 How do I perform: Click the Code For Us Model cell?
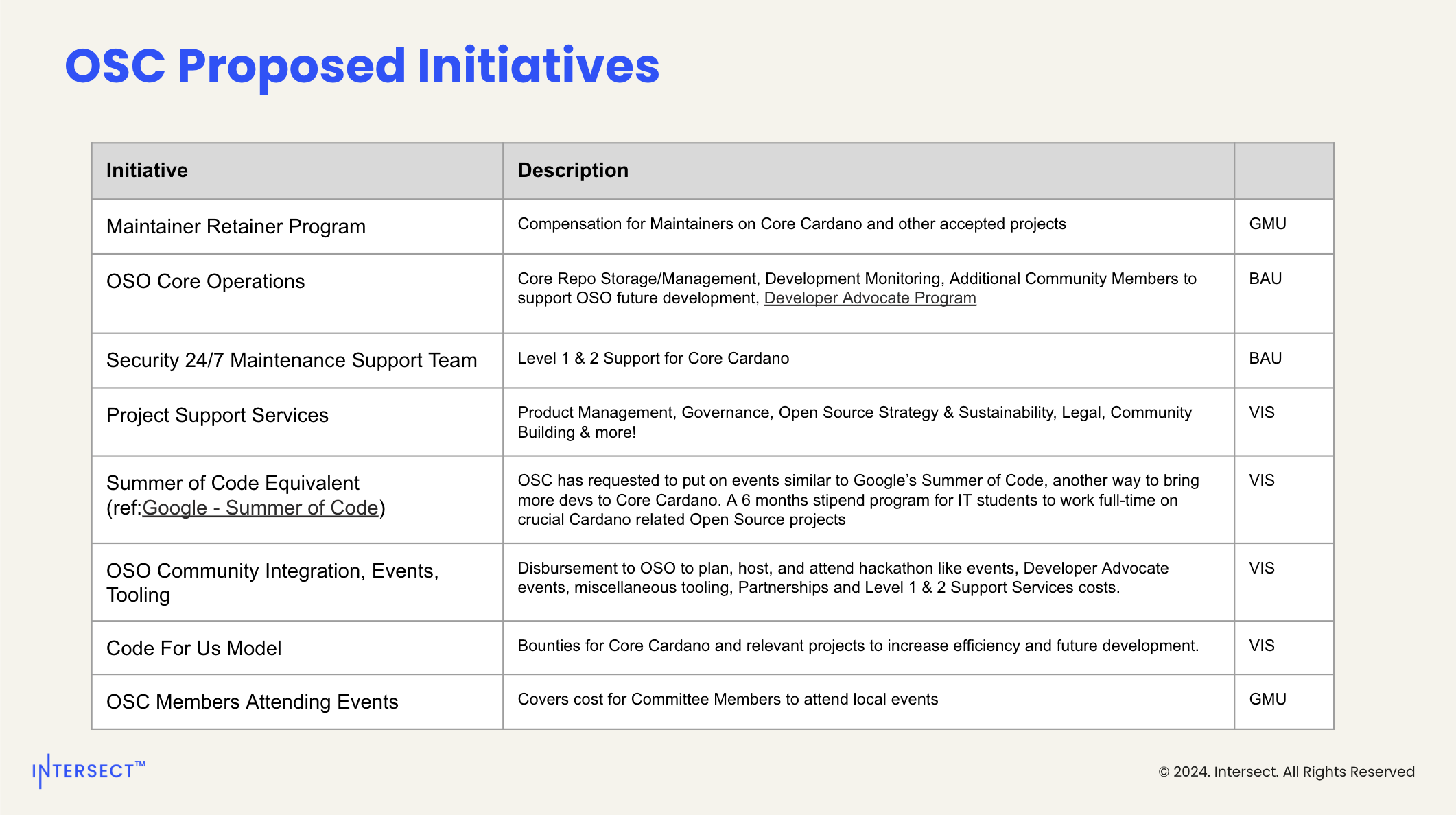[193, 649]
